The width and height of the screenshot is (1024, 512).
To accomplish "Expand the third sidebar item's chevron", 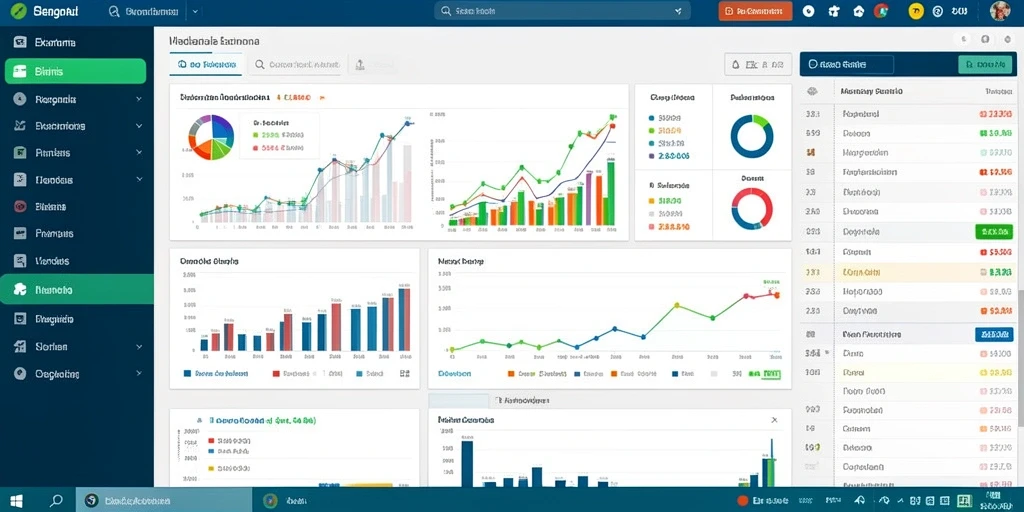I will point(138,99).
